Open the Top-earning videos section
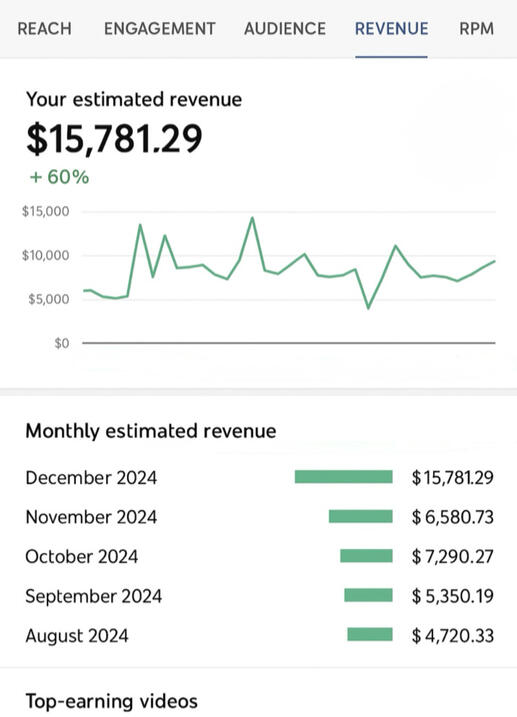Image resolution: width=517 pixels, height=717 pixels. 112,701
